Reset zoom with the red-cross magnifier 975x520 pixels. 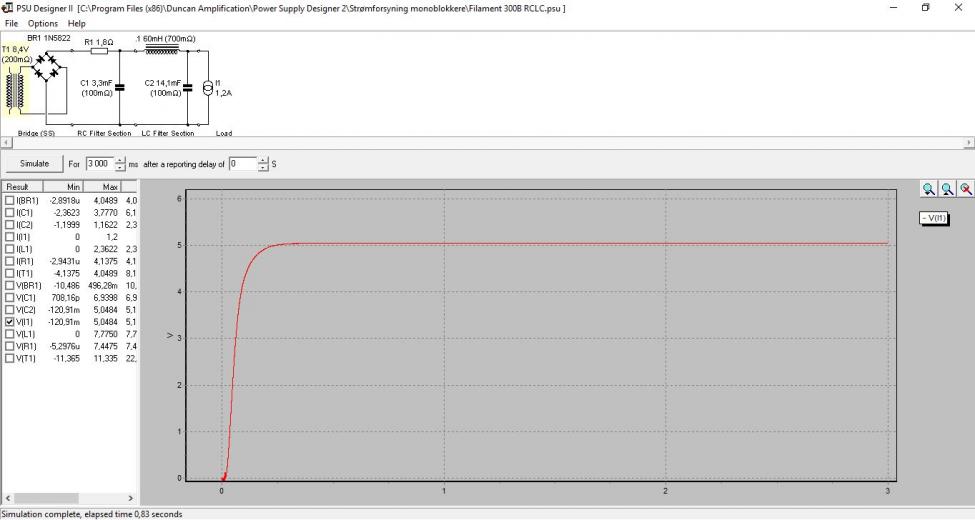[966, 189]
